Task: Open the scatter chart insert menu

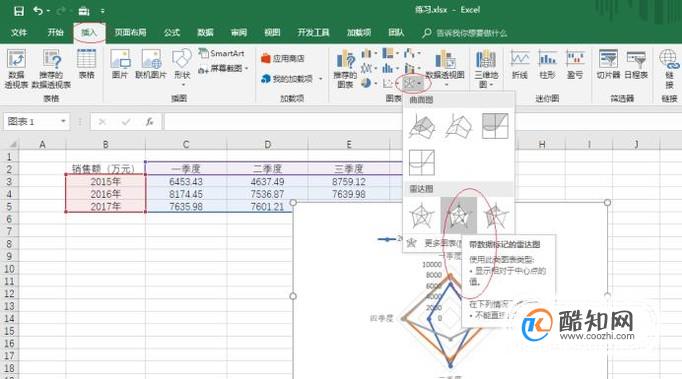Action: (x=390, y=83)
